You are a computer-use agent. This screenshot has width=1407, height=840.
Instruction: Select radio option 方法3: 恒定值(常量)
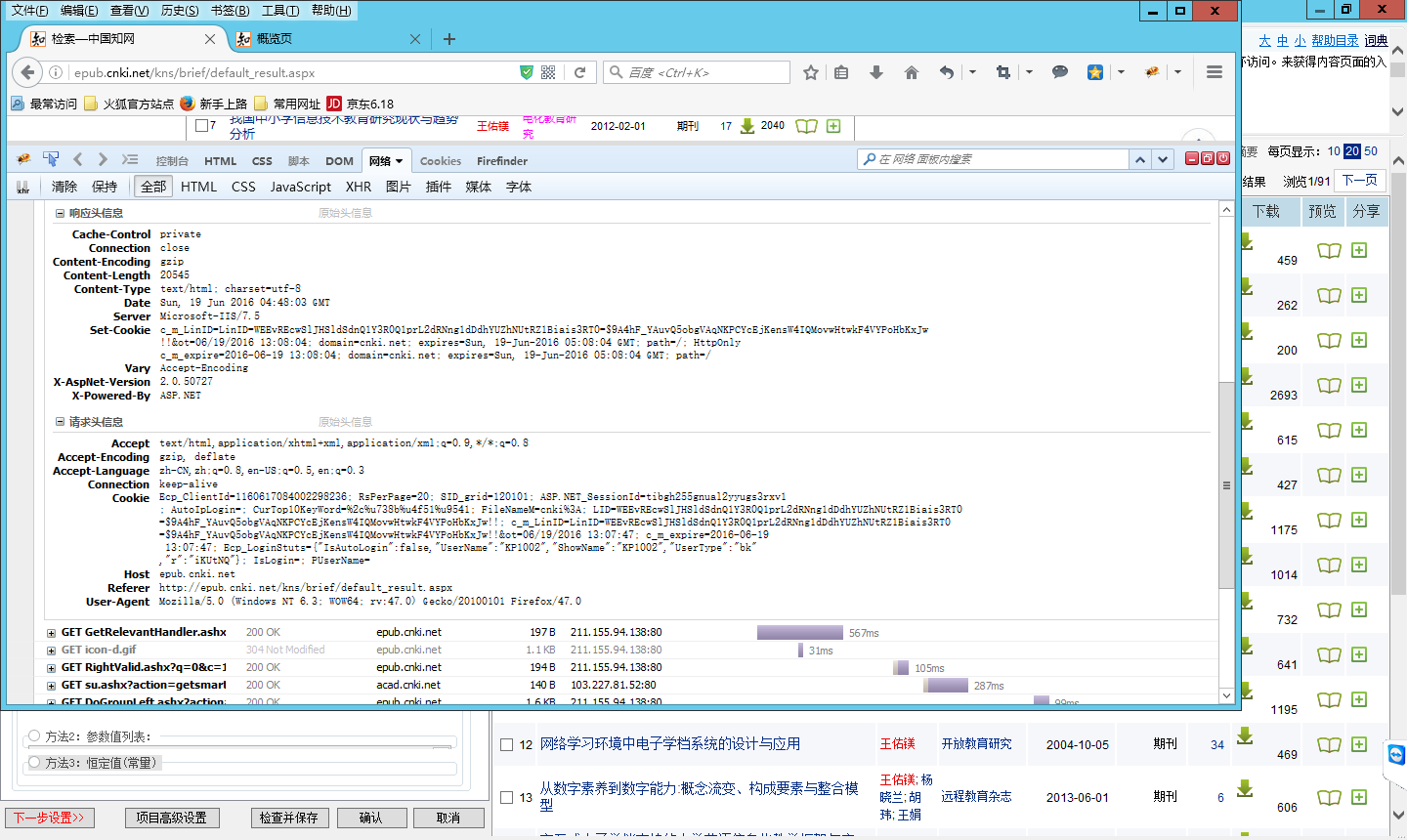[35, 763]
